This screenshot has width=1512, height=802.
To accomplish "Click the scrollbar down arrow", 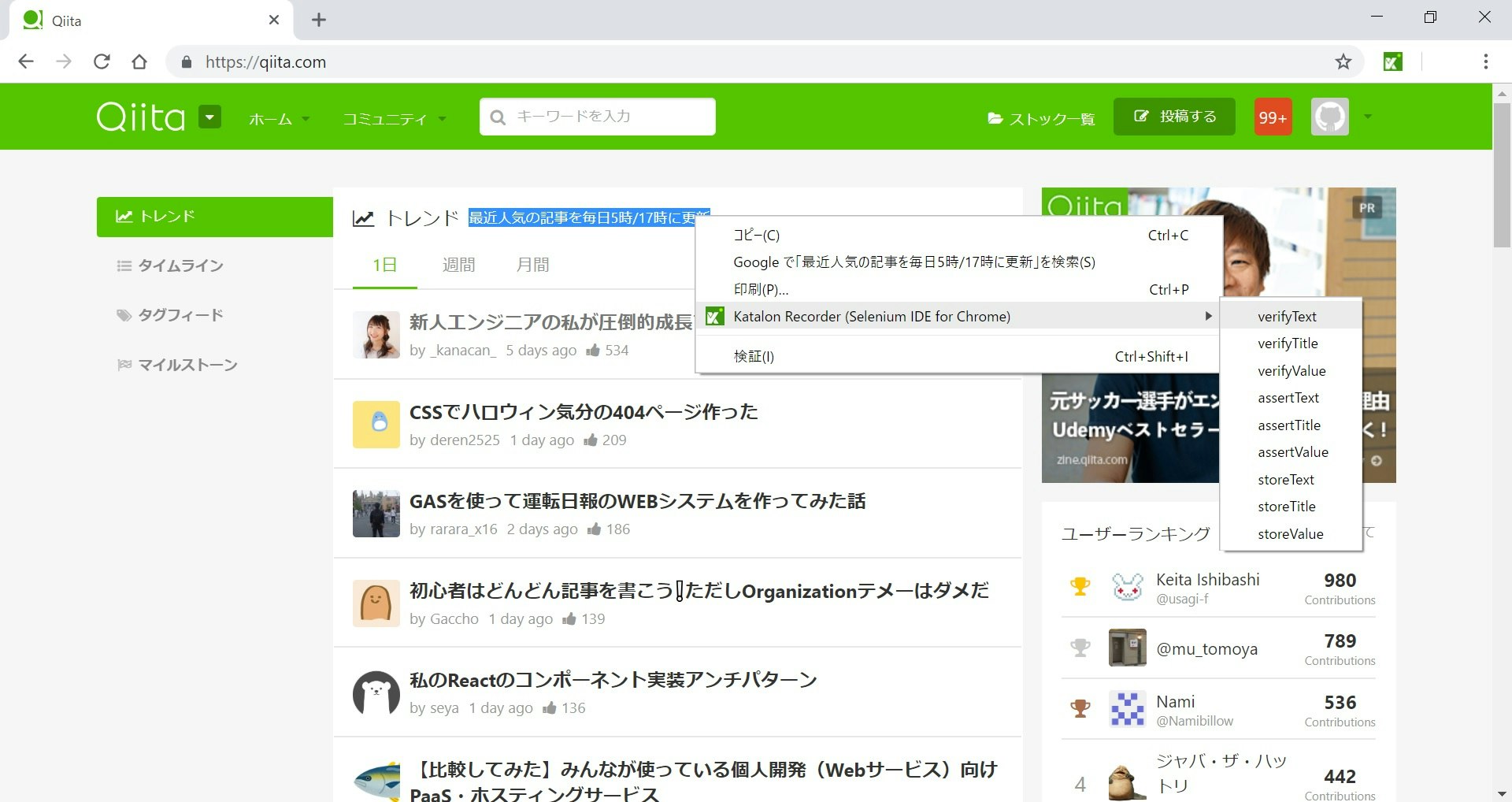I will tap(1502, 793).
